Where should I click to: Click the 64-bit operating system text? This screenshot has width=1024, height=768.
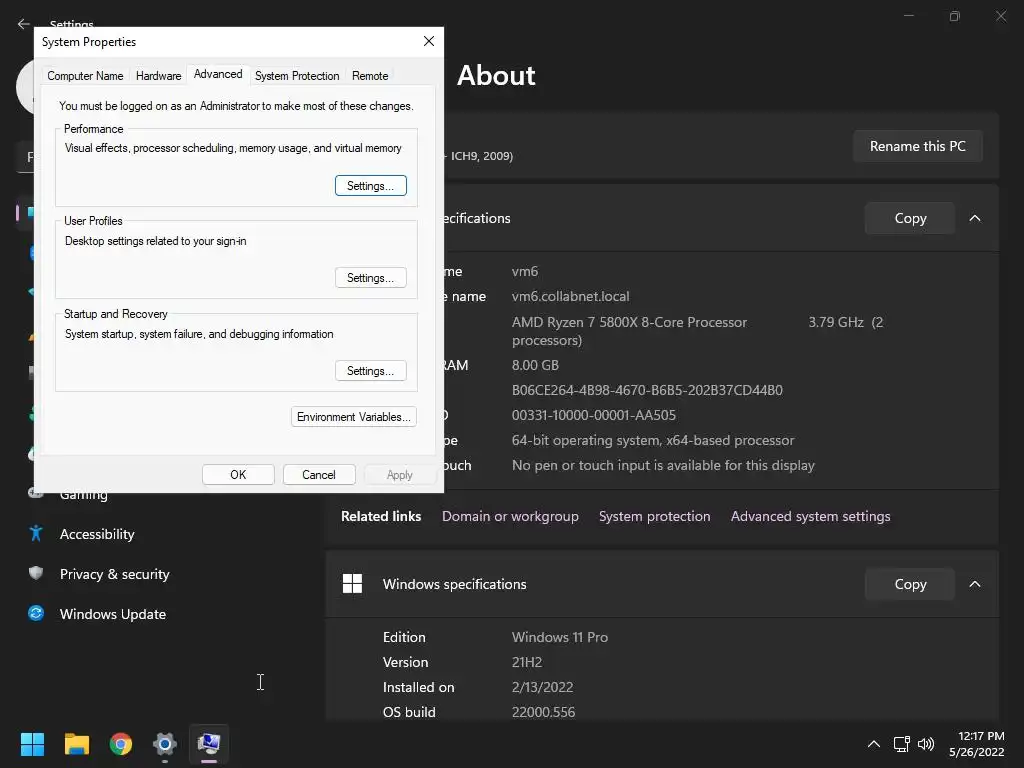coord(653,440)
